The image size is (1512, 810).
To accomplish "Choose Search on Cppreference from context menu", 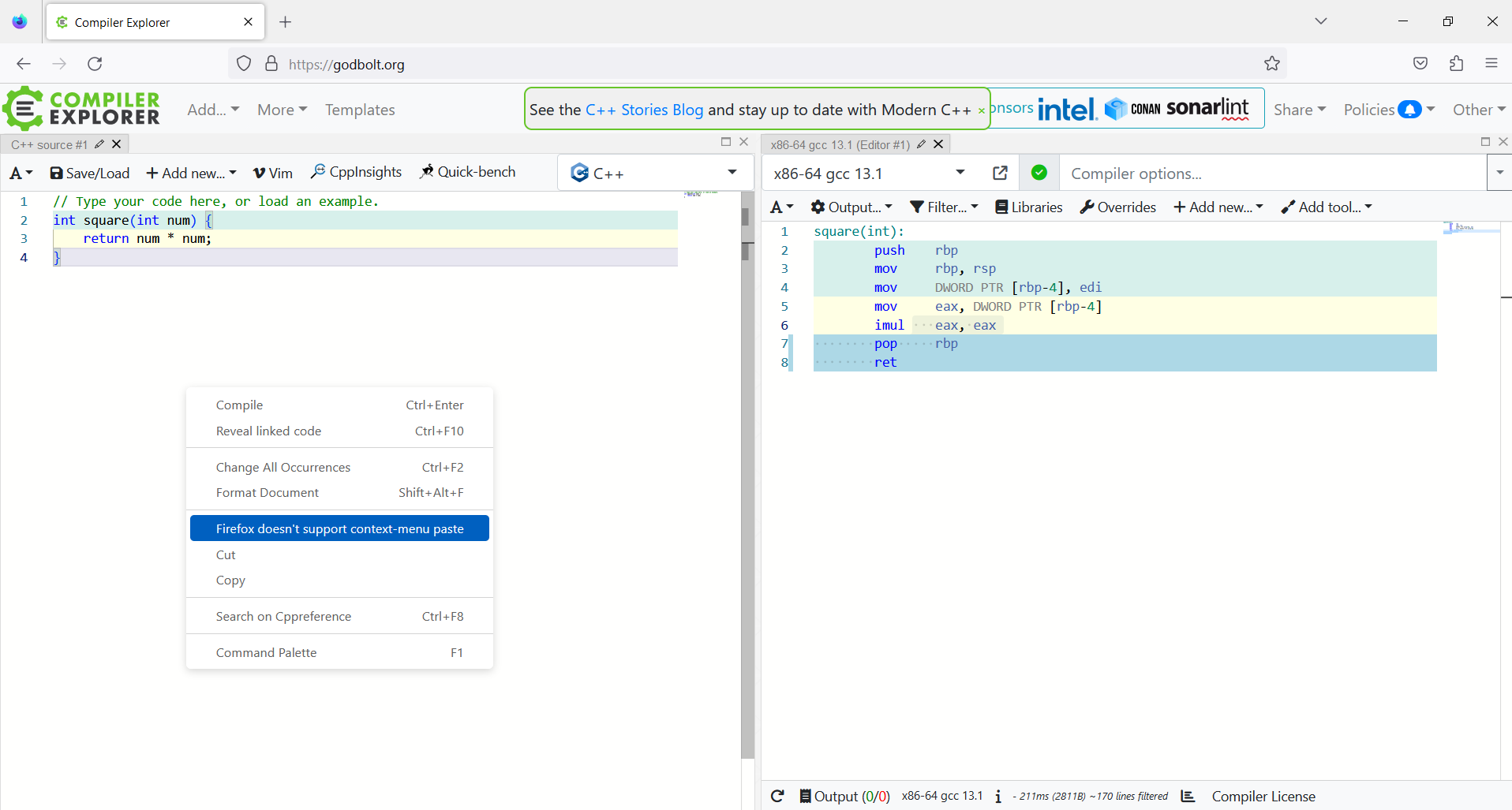I will (283, 616).
